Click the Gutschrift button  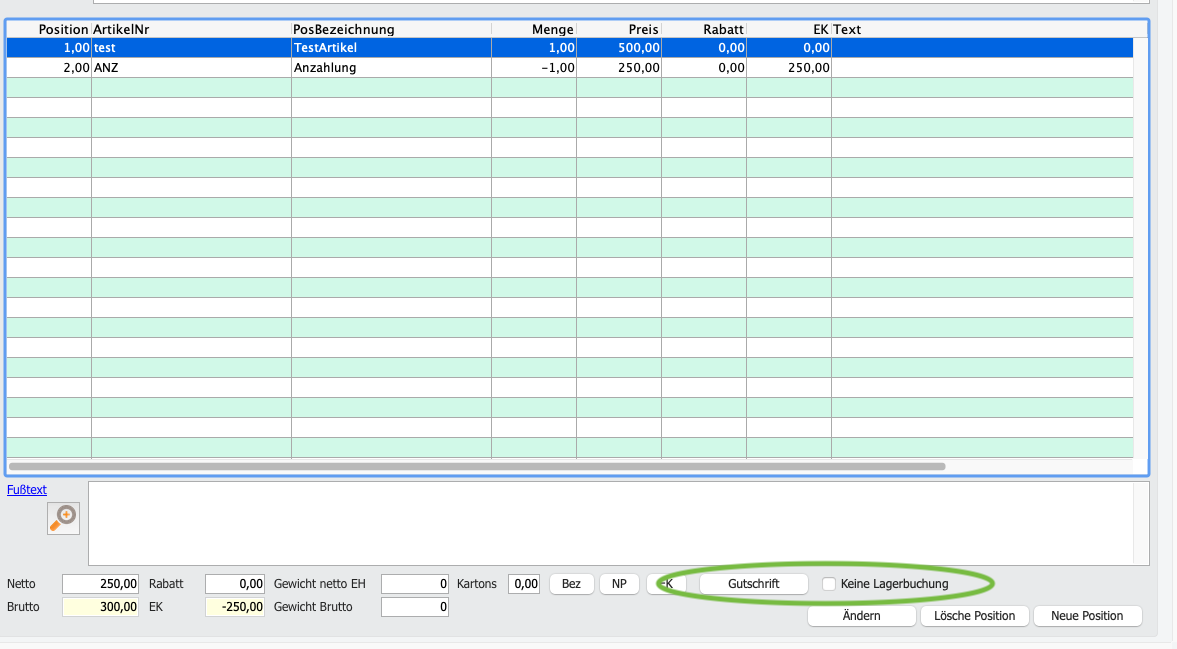click(754, 584)
